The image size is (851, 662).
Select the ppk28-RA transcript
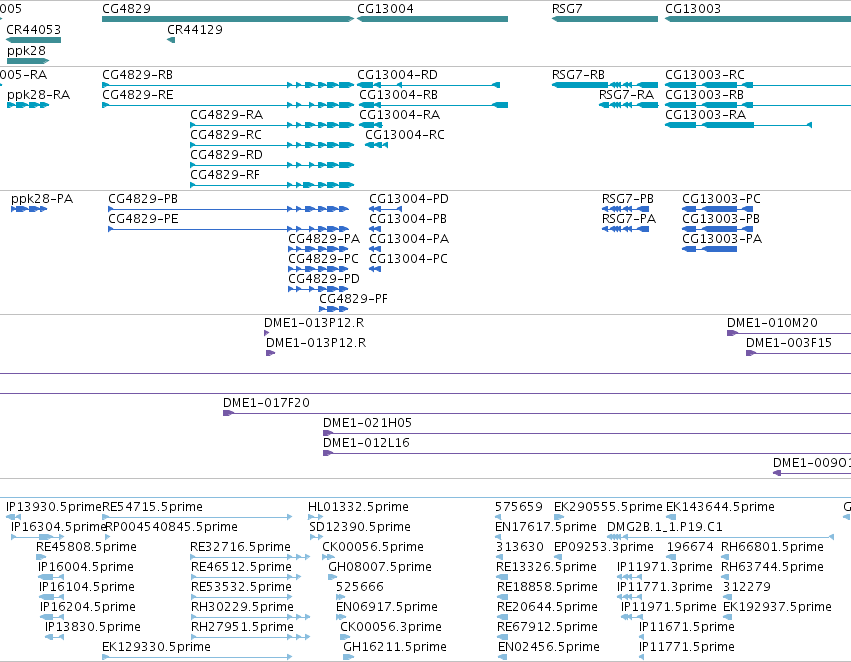pos(39,95)
